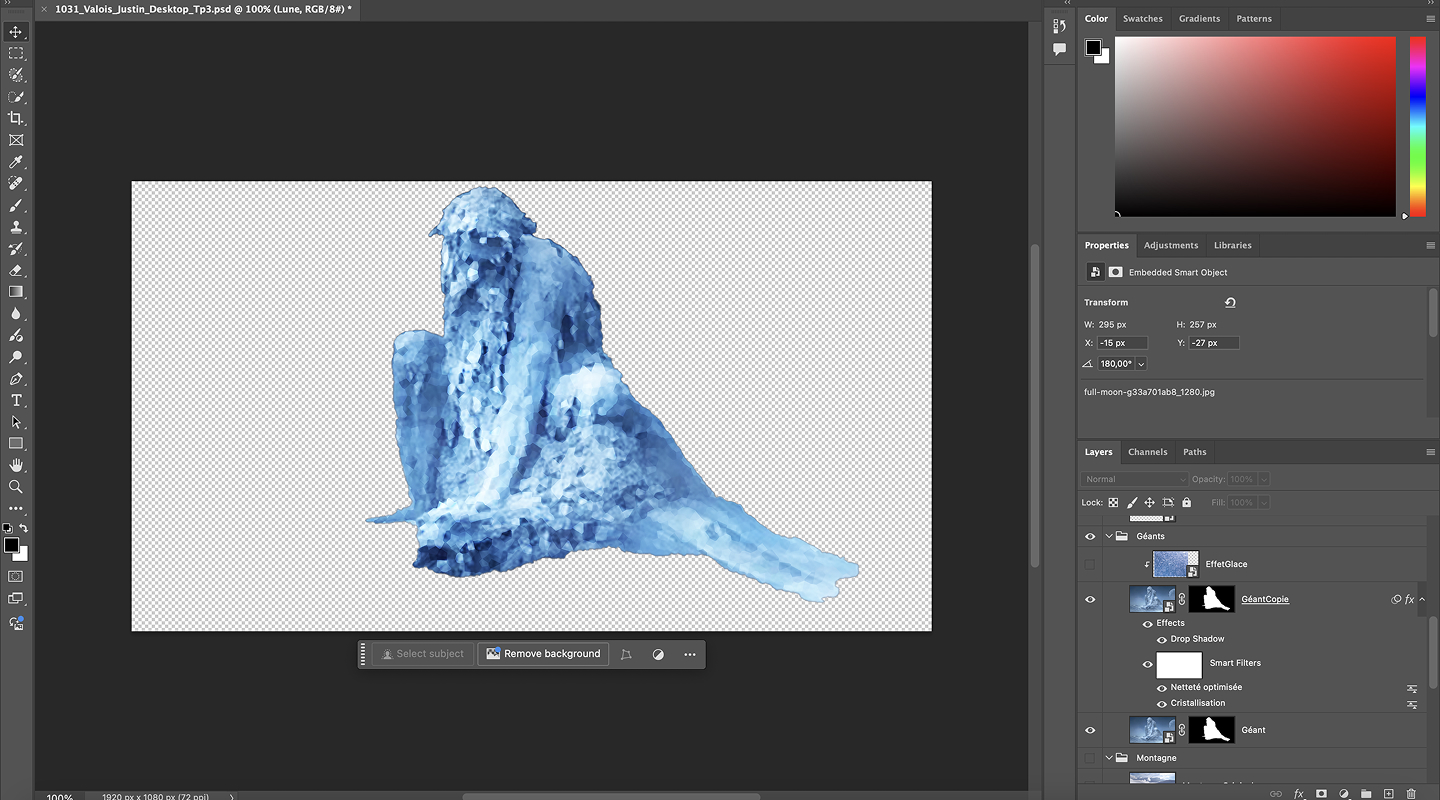The image size is (1440, 800).
Task: Select the Hand tool
Action: [16, 465]
